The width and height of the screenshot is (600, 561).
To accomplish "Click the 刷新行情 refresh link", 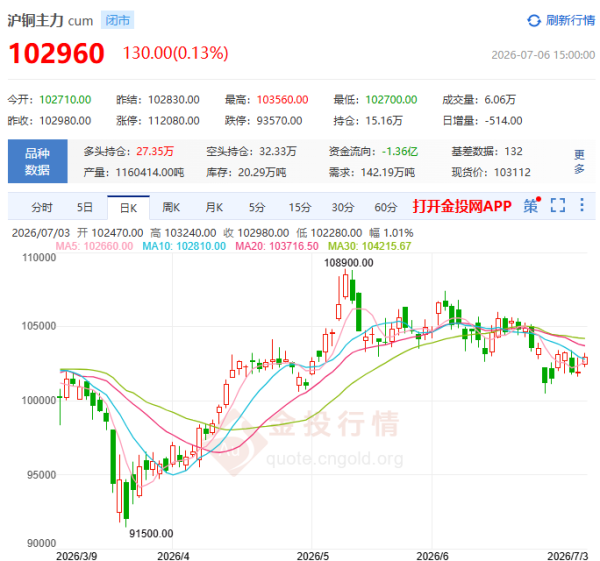I will (570, 20).
